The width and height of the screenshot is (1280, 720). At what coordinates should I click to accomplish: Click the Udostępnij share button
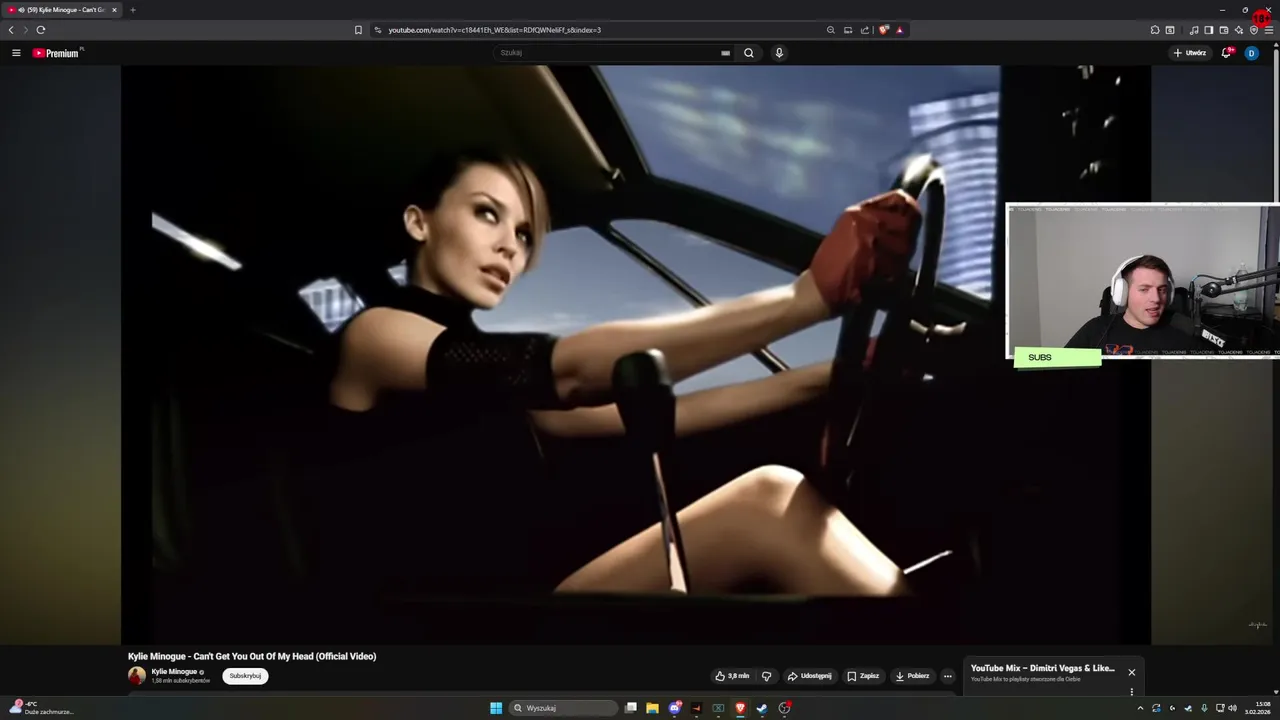[810, 676]
